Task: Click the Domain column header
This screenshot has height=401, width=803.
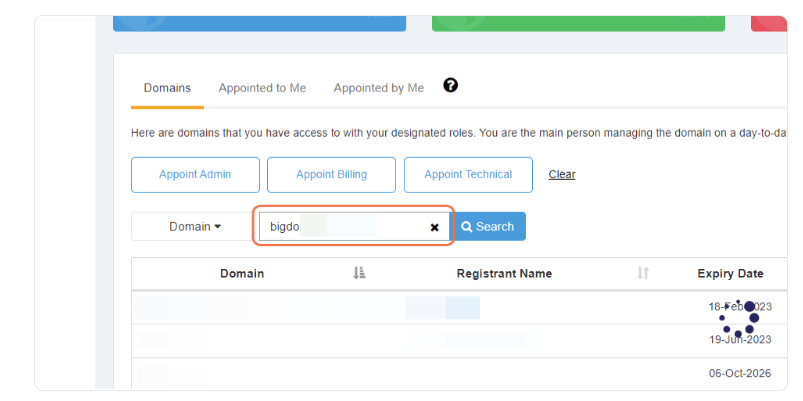Action: click(242, 273)
